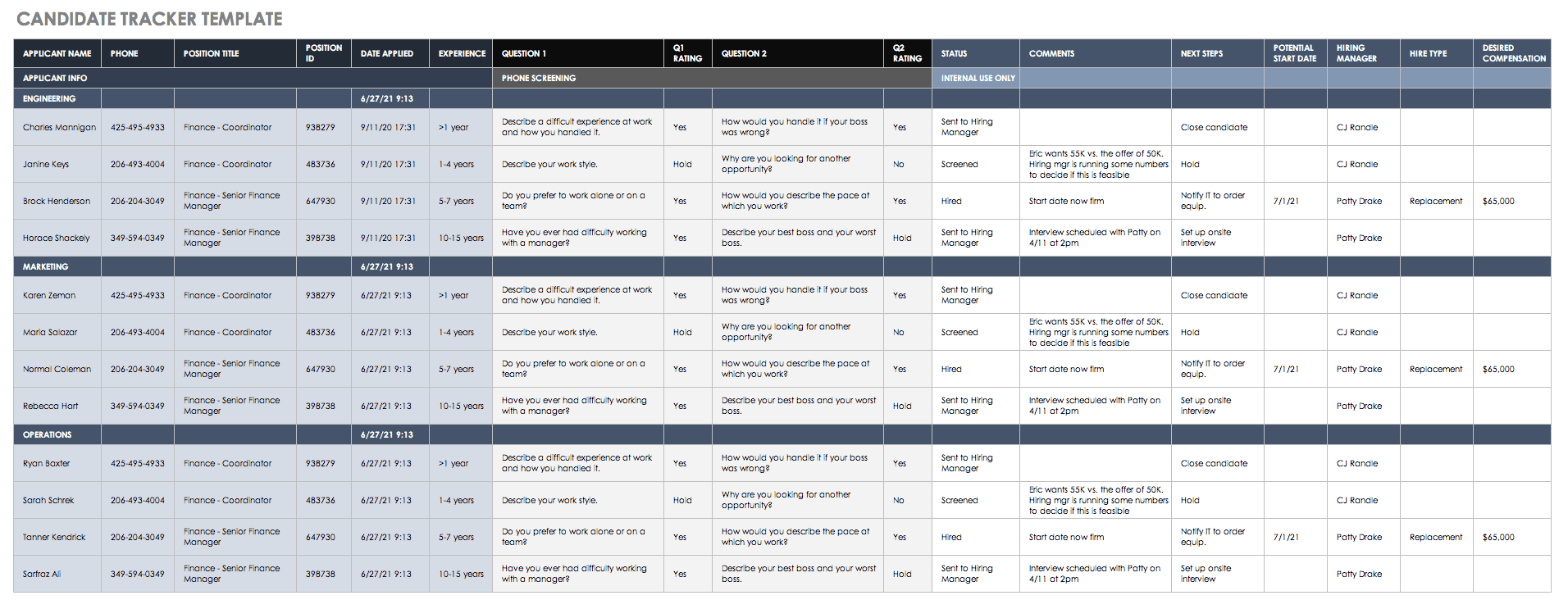Click the Phone Screening section band
Viewport: 1568px width, 609px height.
pos(539,78)
